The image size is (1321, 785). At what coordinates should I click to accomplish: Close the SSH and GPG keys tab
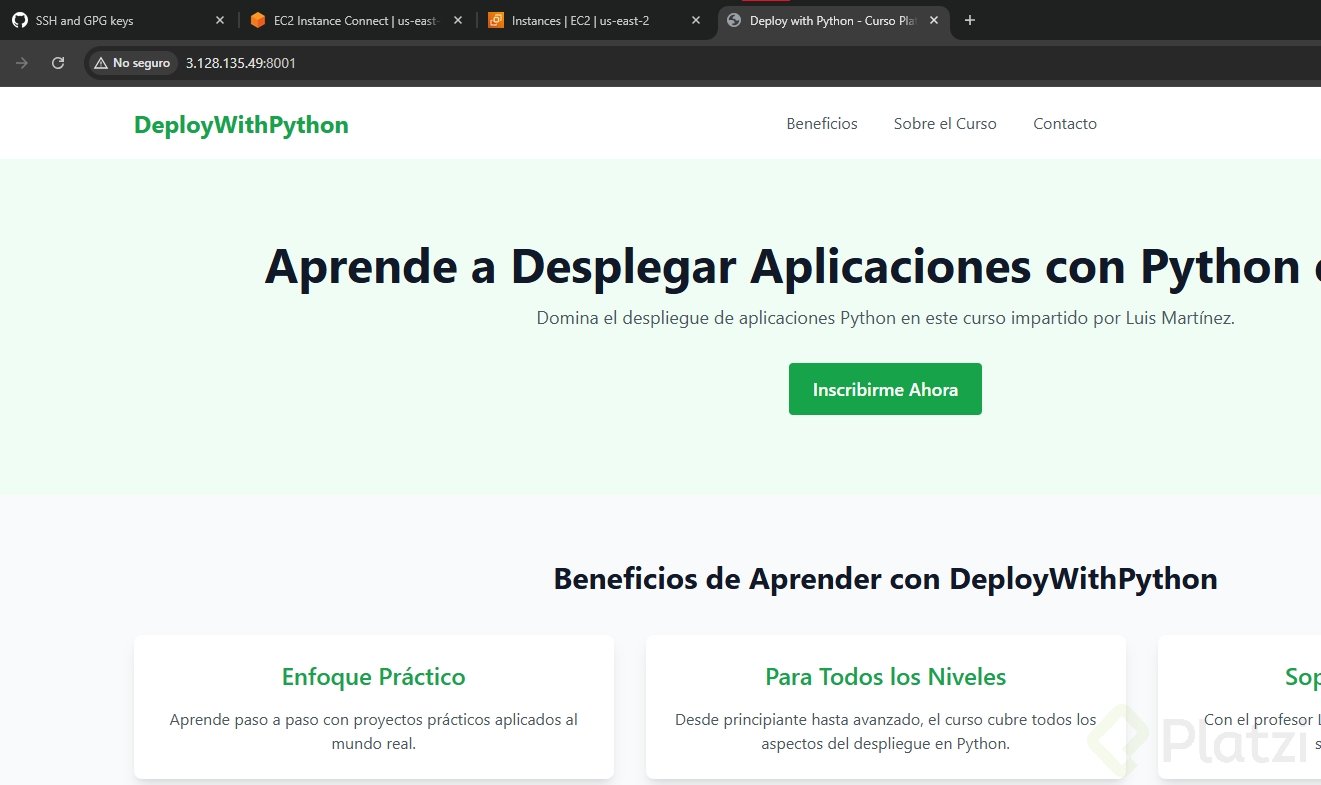(220, 20)
